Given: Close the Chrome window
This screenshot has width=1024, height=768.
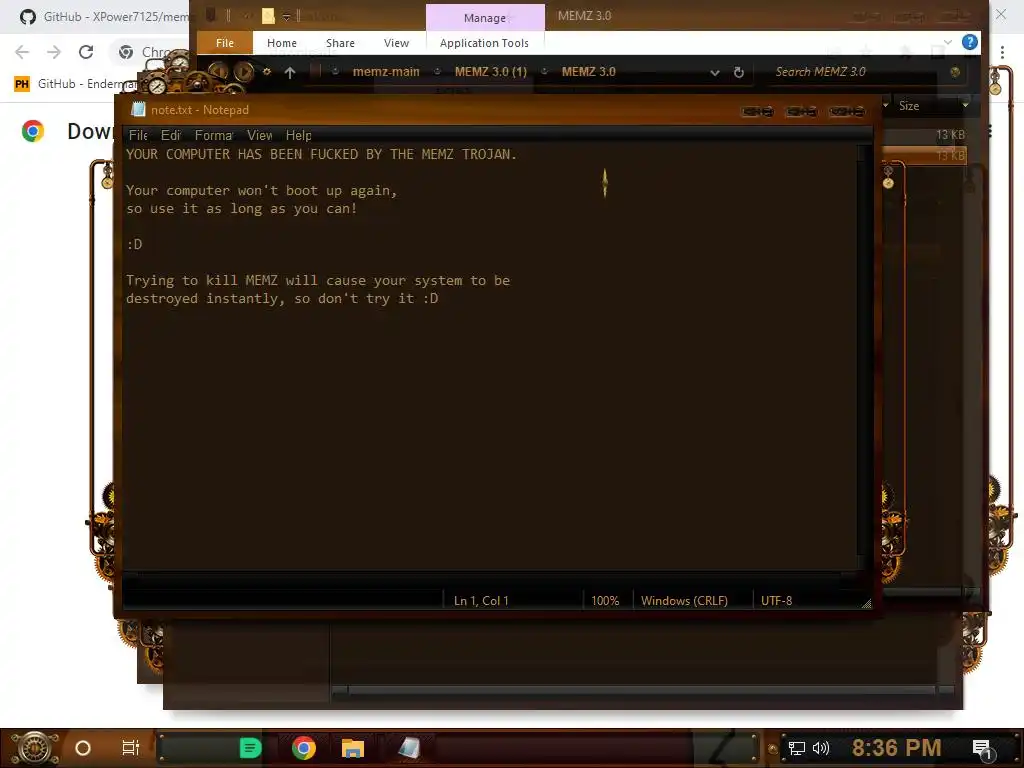Looking at the screenshot, I should (1001, 14).
